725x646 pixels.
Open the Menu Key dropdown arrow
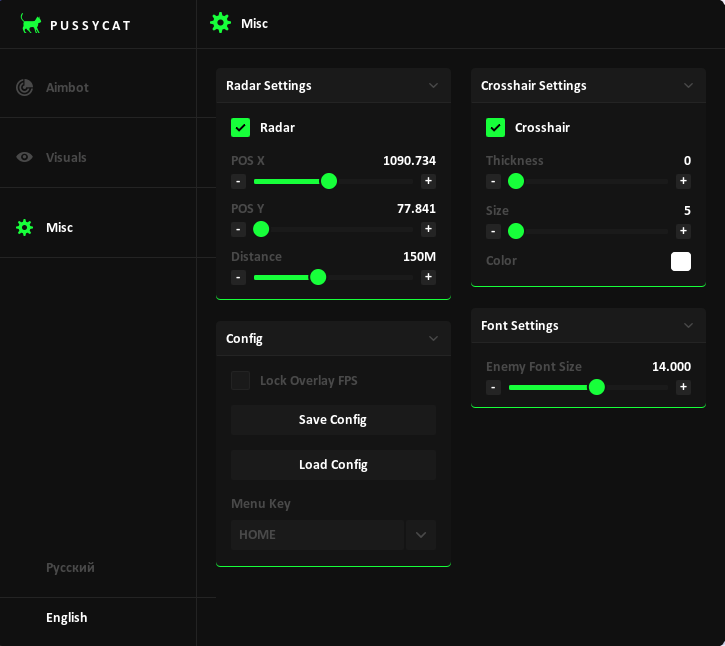pyautogui.click(x=421, y=535)
